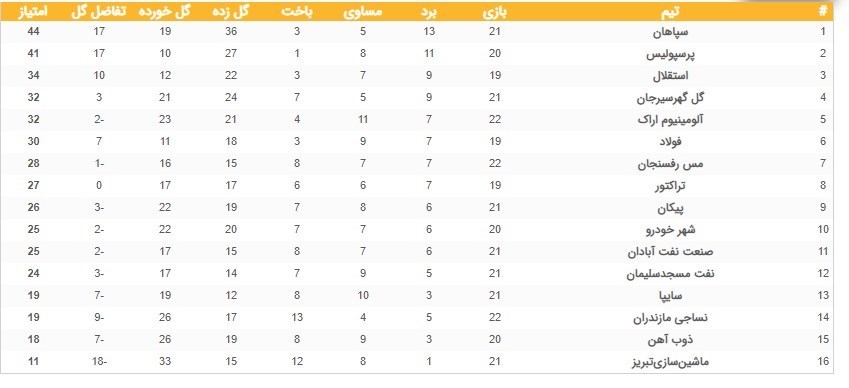
Task: Click the ماشین‌سازی‌تبریز team name
Action: click(x=670, y=362)
